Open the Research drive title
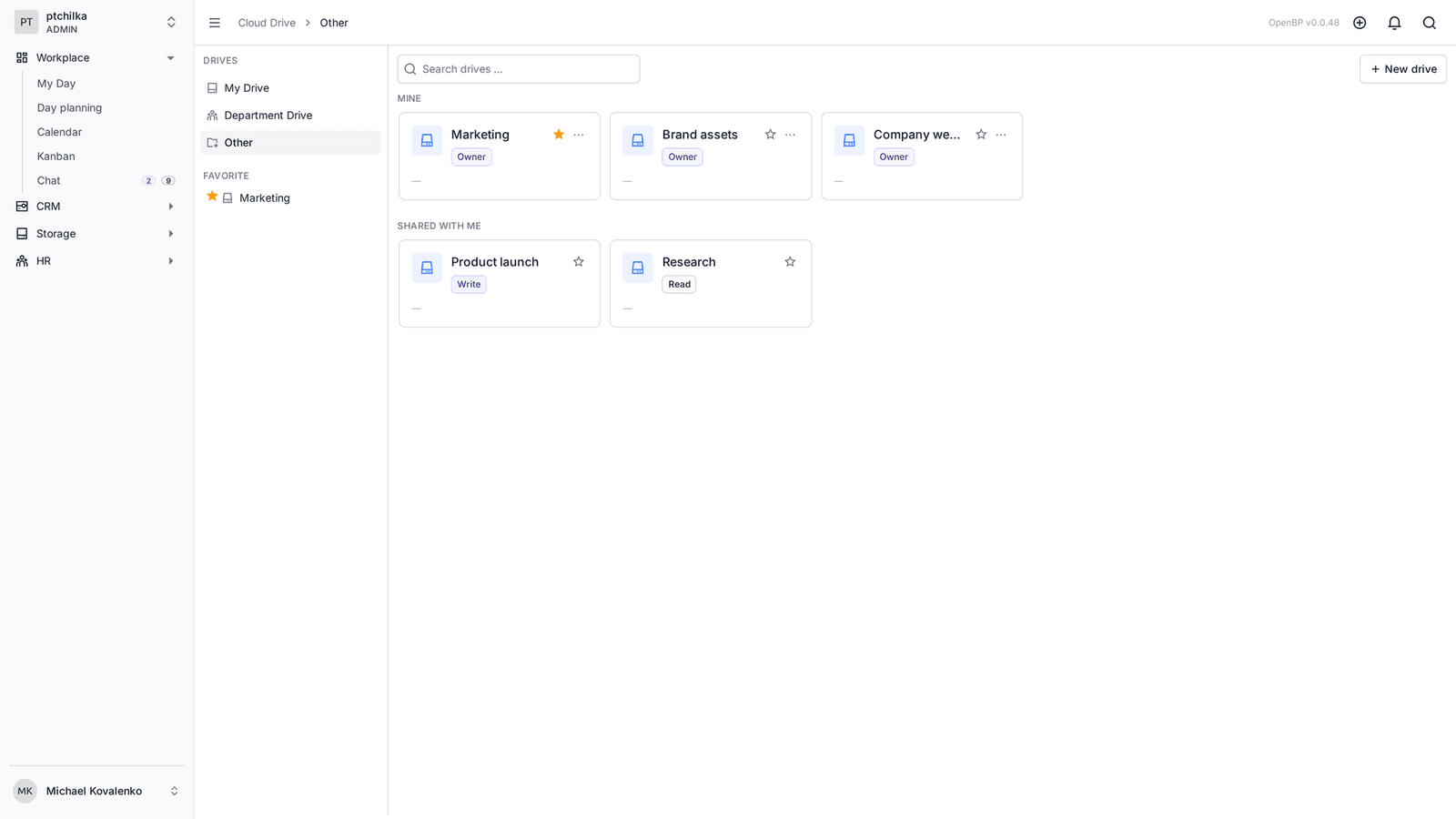The image size is (1456, 819). point(689,262)
